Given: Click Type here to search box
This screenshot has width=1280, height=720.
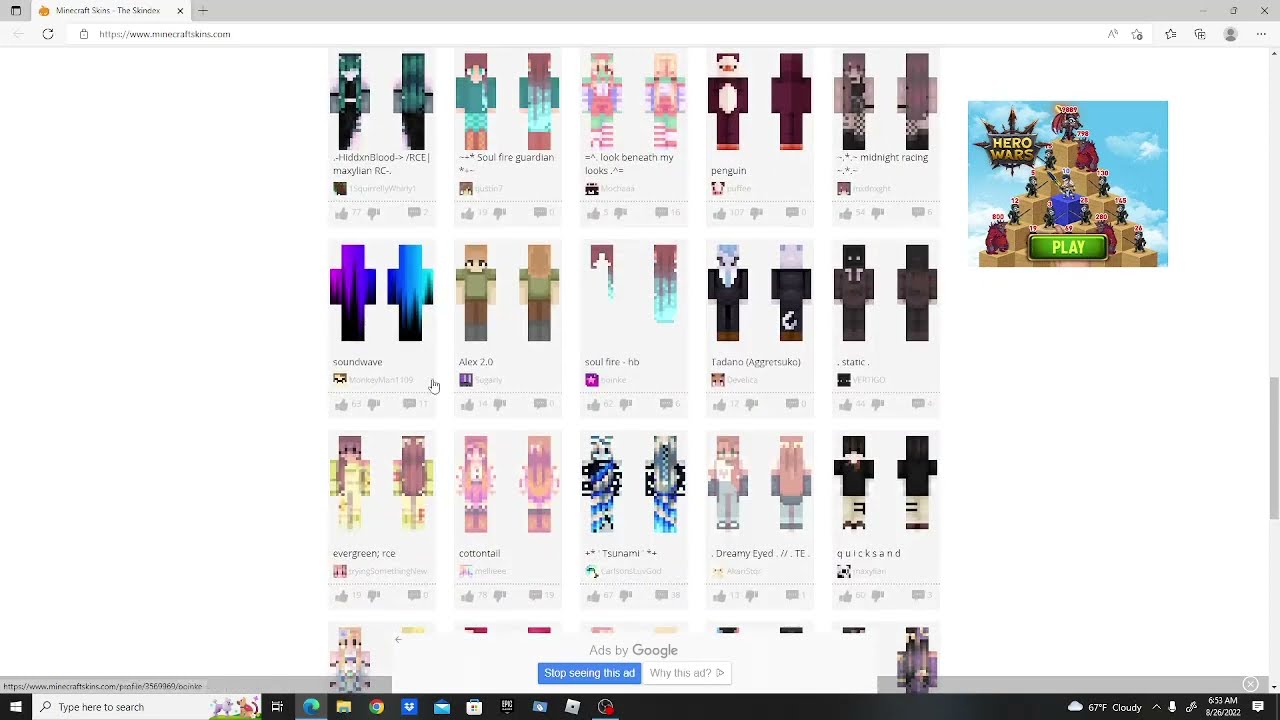Looking at the screenshot, I should click(145, 707).
